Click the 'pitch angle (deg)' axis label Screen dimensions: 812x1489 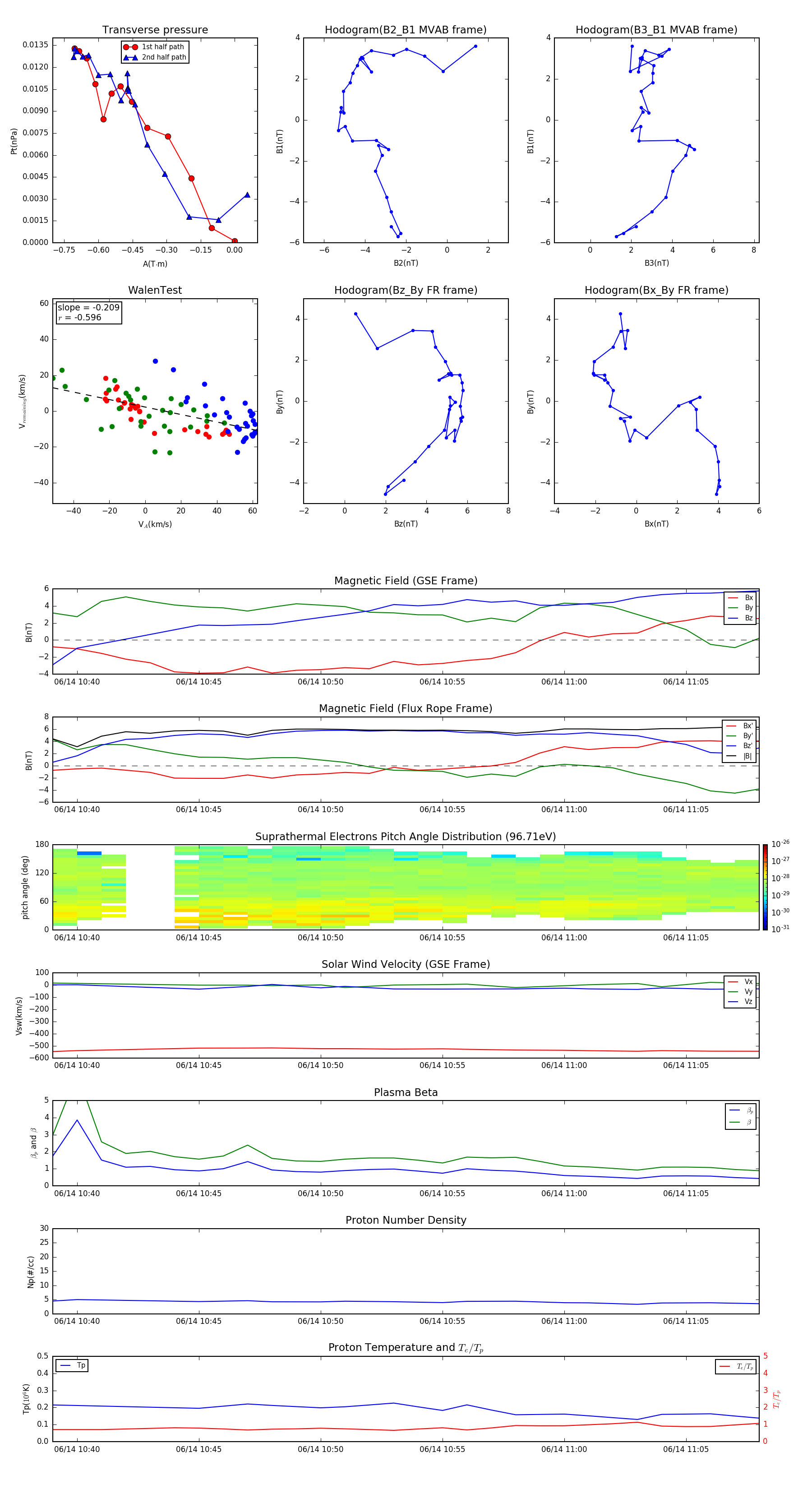(25, 887)
